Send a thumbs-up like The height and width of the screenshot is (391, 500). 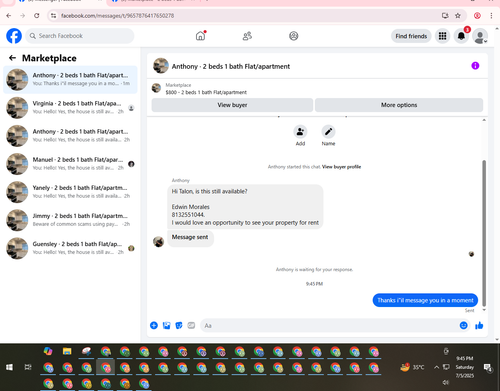(479, 325)
